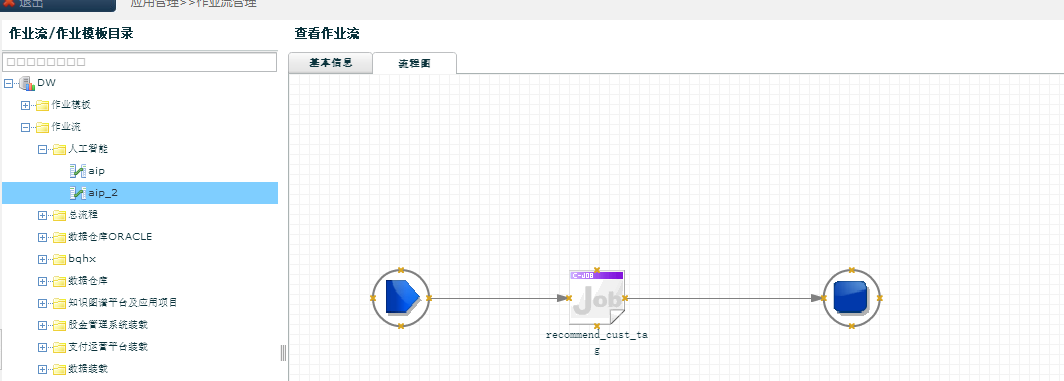Screen dimensions: 1064x381
Task: Click the start node's right connection point
Action: pyautogui.click(x=430, y=298)
